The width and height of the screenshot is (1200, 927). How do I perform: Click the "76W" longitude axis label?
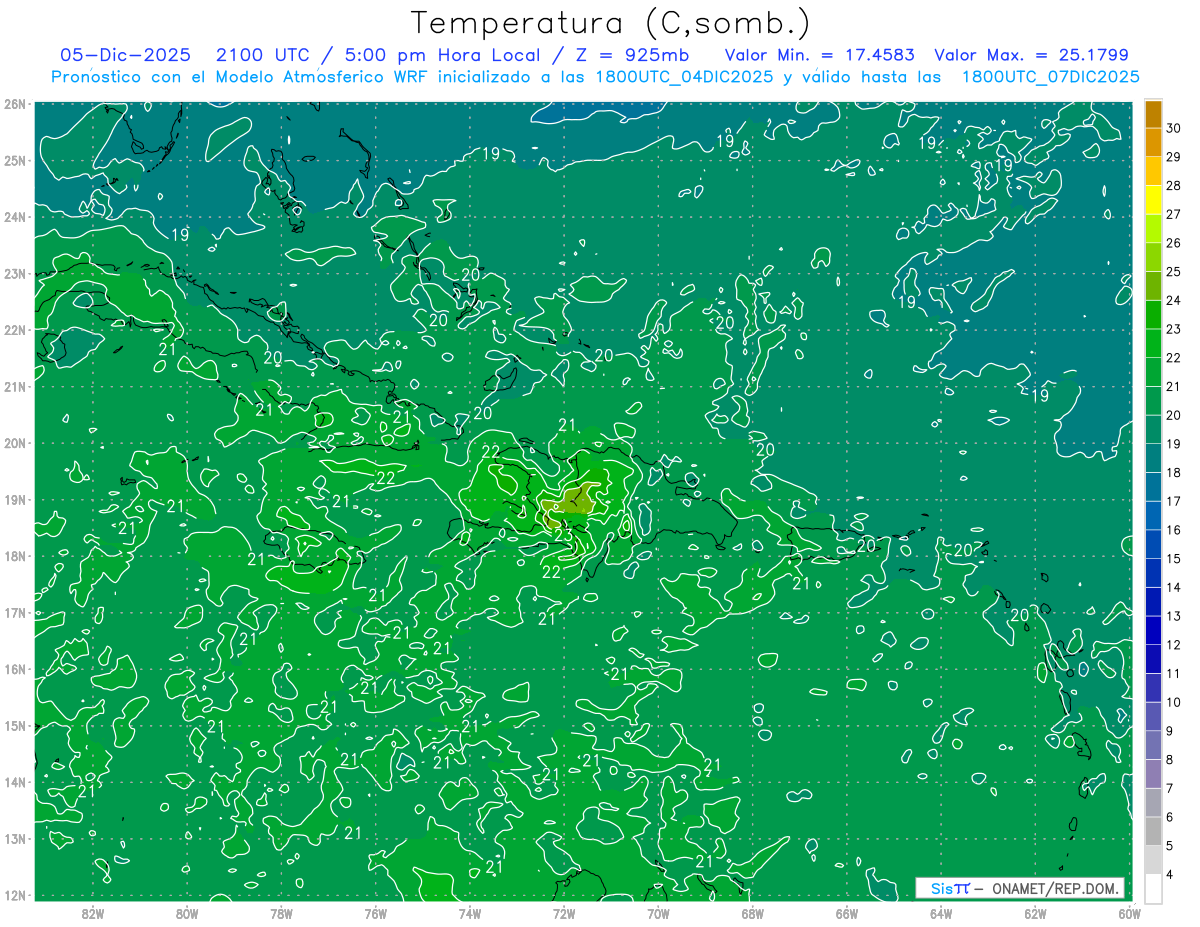coord(375,913)
